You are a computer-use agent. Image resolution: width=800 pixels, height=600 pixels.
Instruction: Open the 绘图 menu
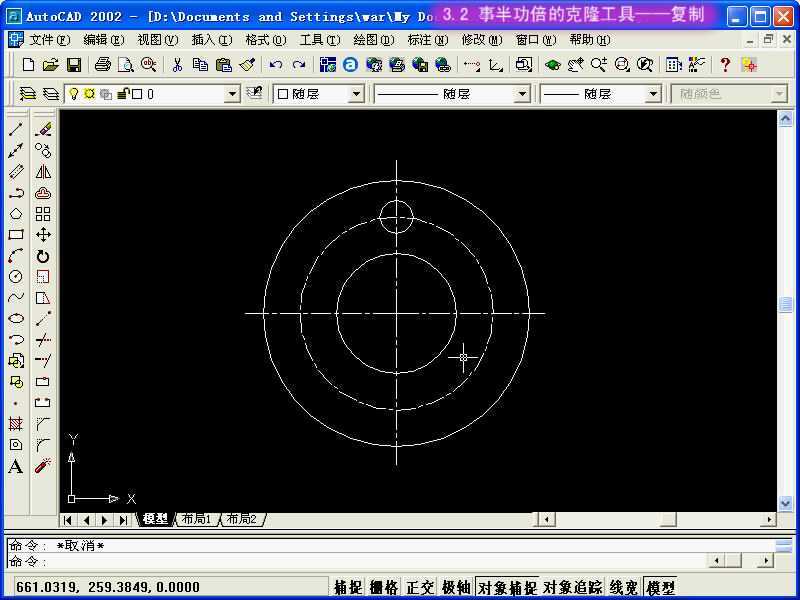[x=373, y=40]
